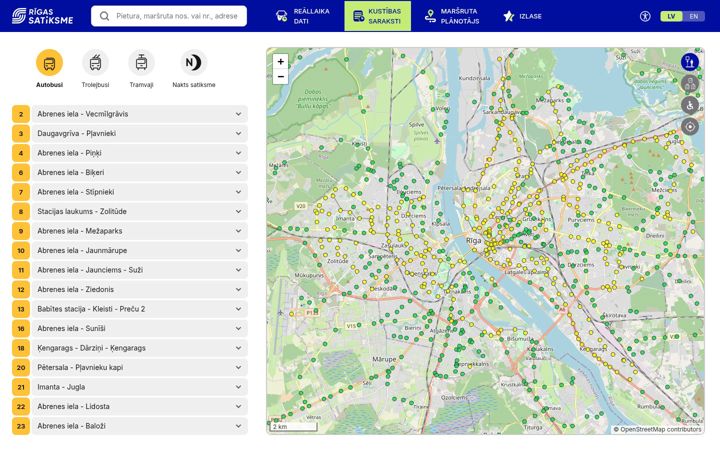Select the Trolejbusi transport icon
720x450 pixels.
point(96,63)
